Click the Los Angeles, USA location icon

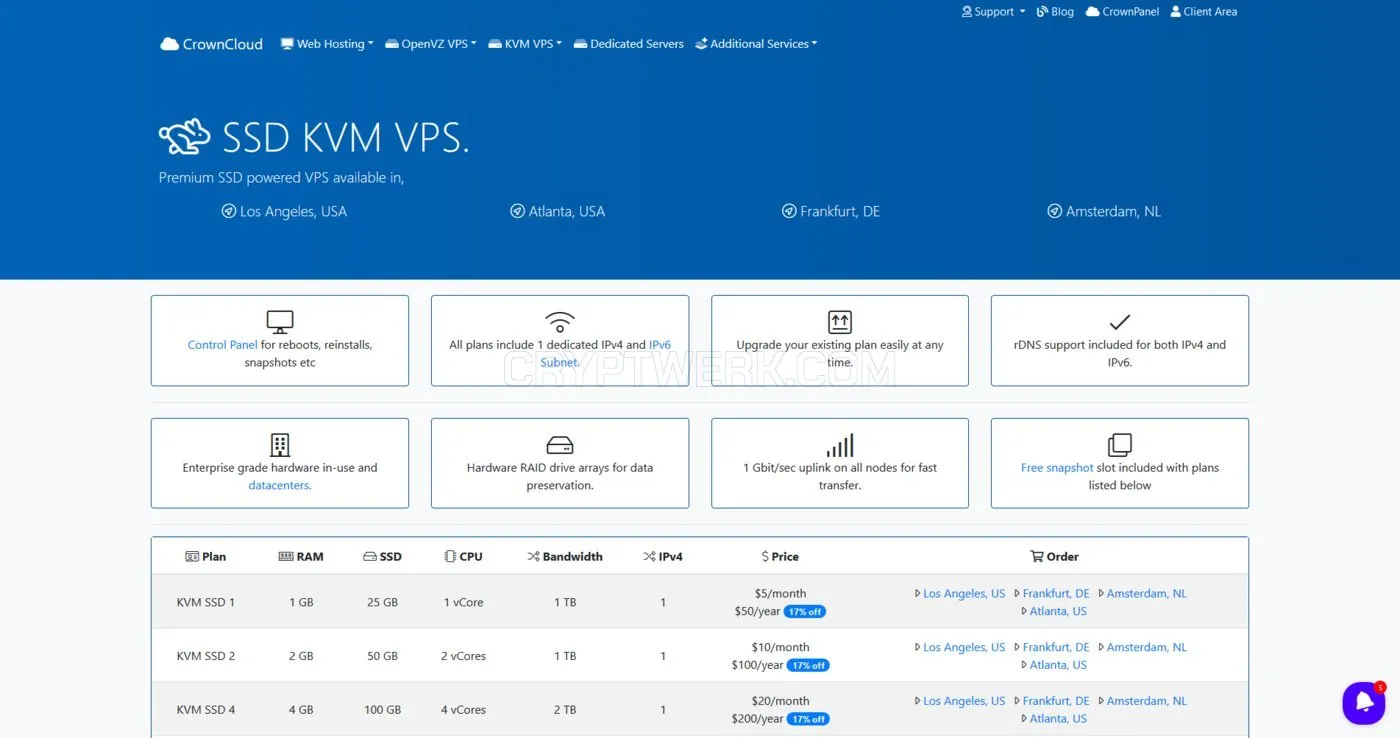(x=228, y=211)
